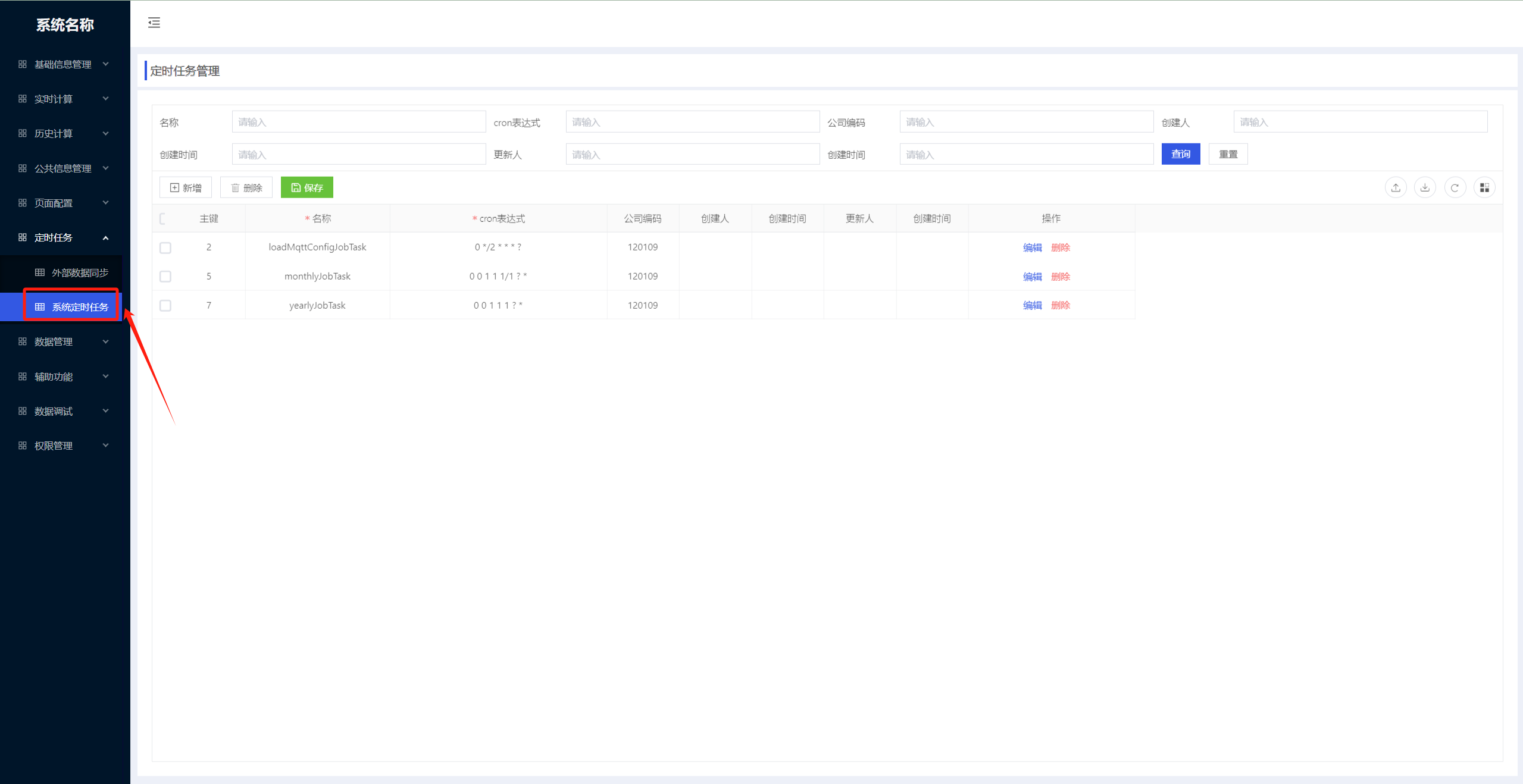Image resolution: width=1523 pixels, height=784 pixels.
Task: Focus the 更新人 search input
Action: click(693, 155)
